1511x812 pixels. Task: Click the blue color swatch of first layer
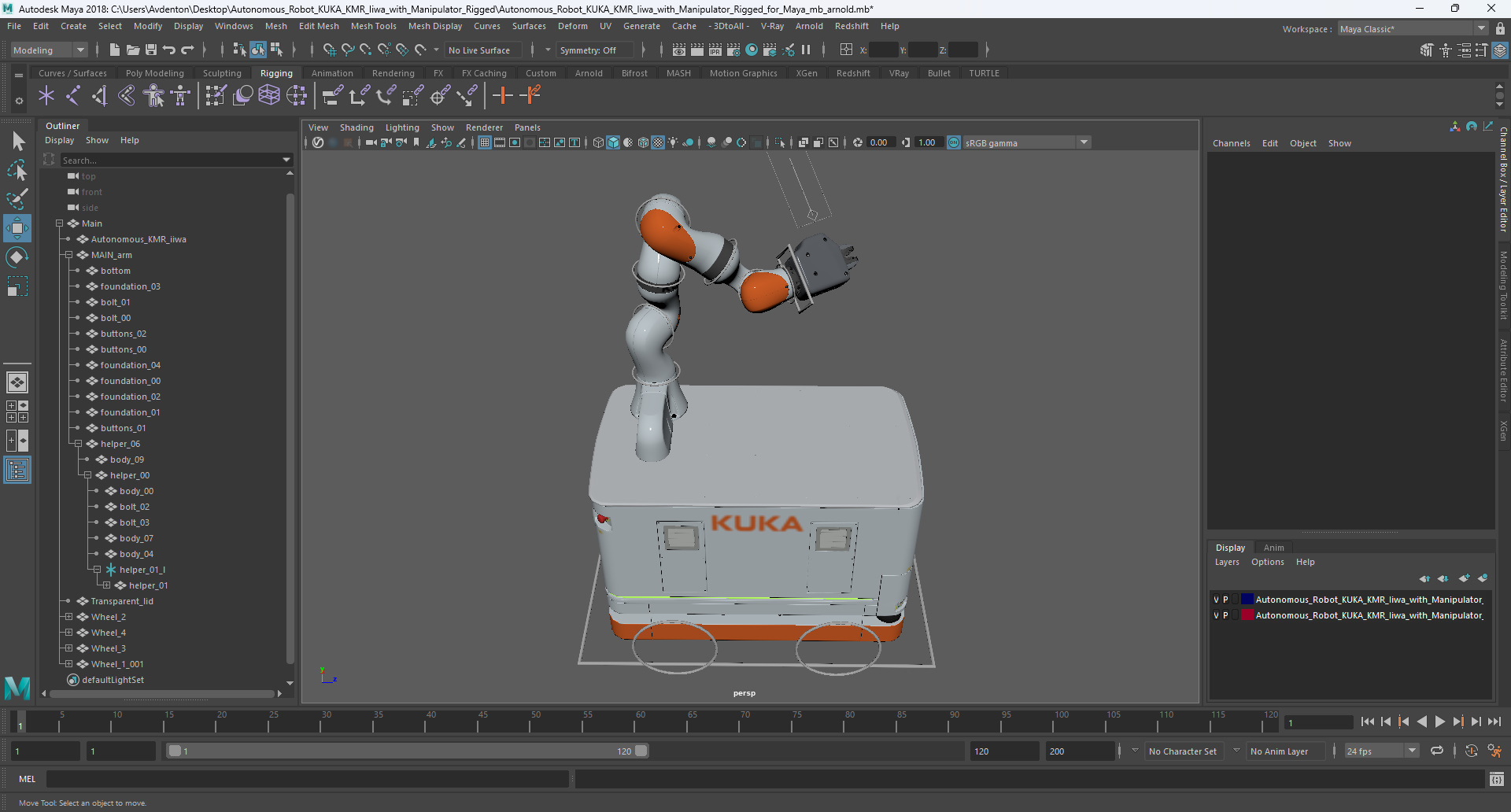click(x=1247, y=600)
